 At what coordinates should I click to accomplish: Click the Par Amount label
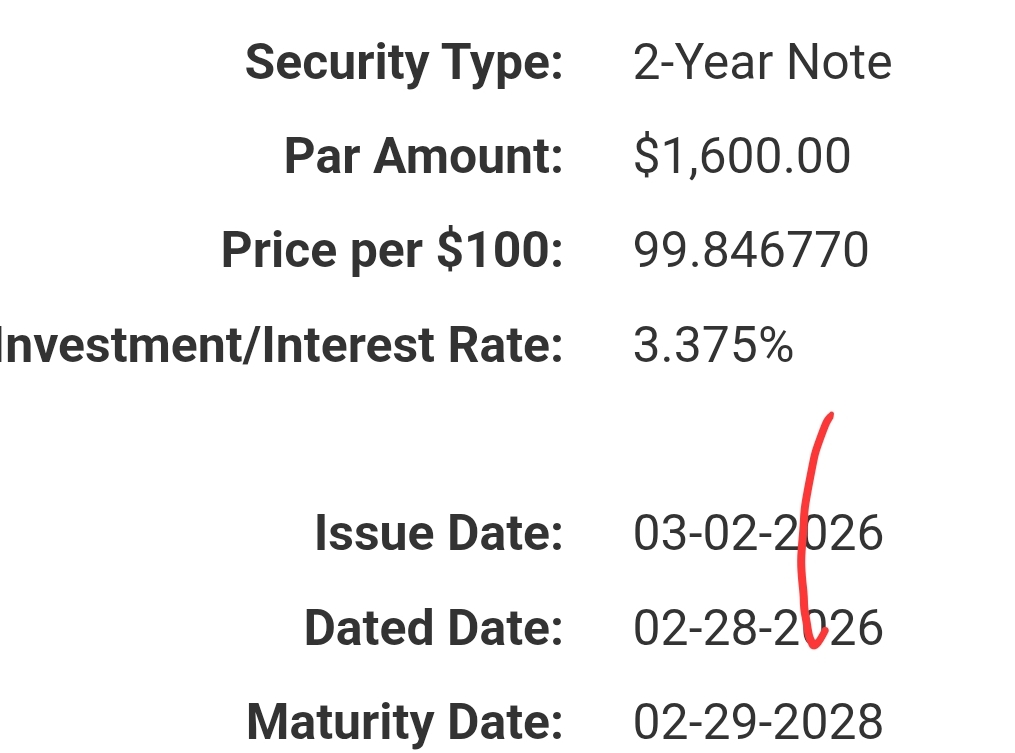click(x=423, y=157)
